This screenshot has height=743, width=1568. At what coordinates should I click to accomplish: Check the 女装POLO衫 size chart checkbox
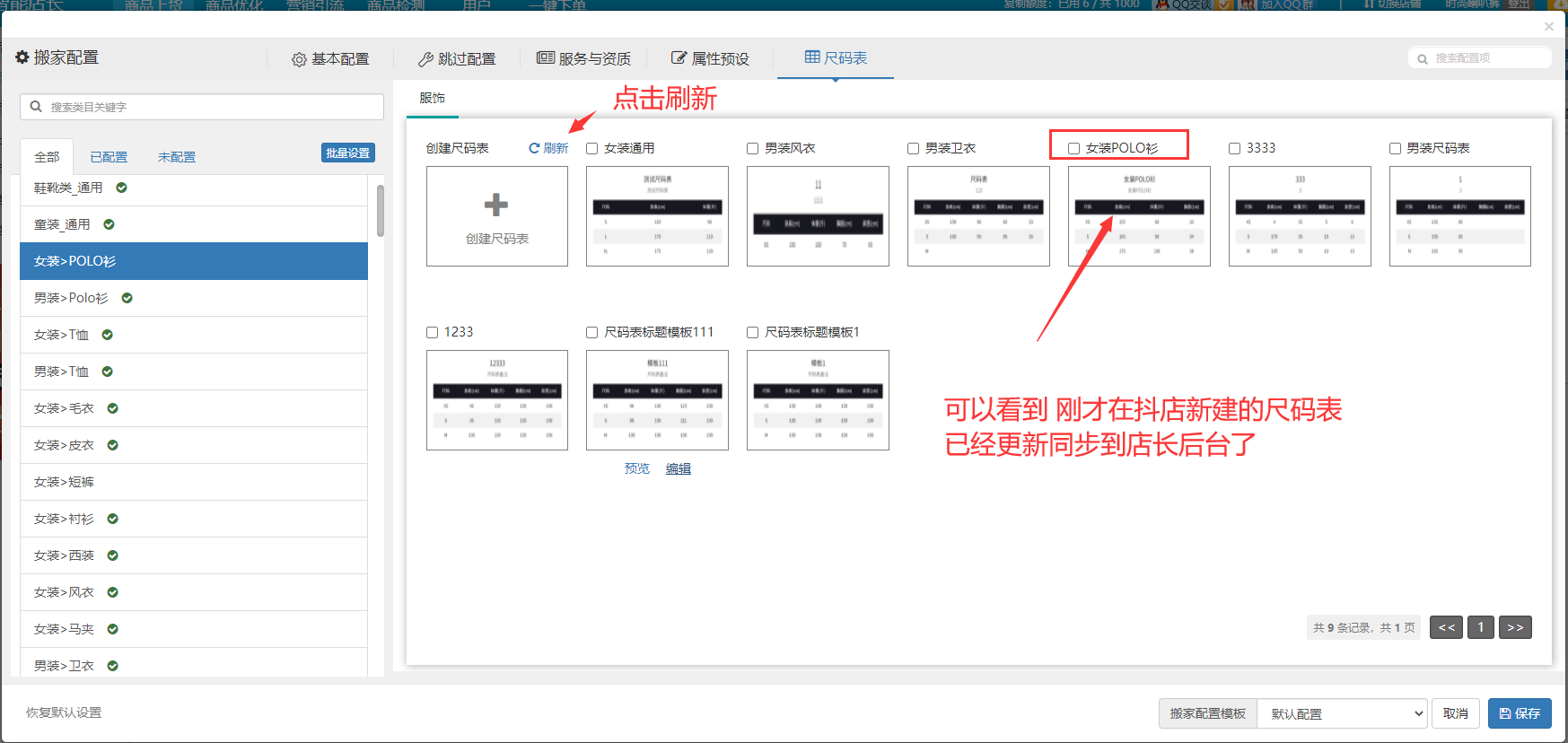click(x=1073, y=148)
